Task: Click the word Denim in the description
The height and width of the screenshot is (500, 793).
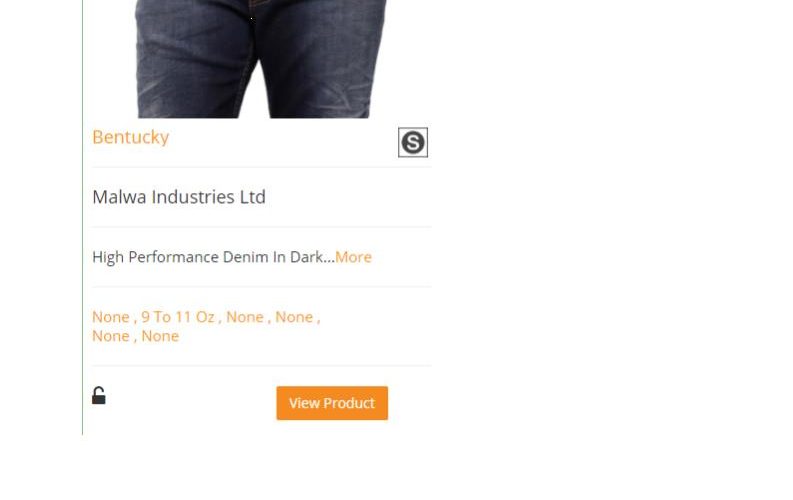Action: 245,257
